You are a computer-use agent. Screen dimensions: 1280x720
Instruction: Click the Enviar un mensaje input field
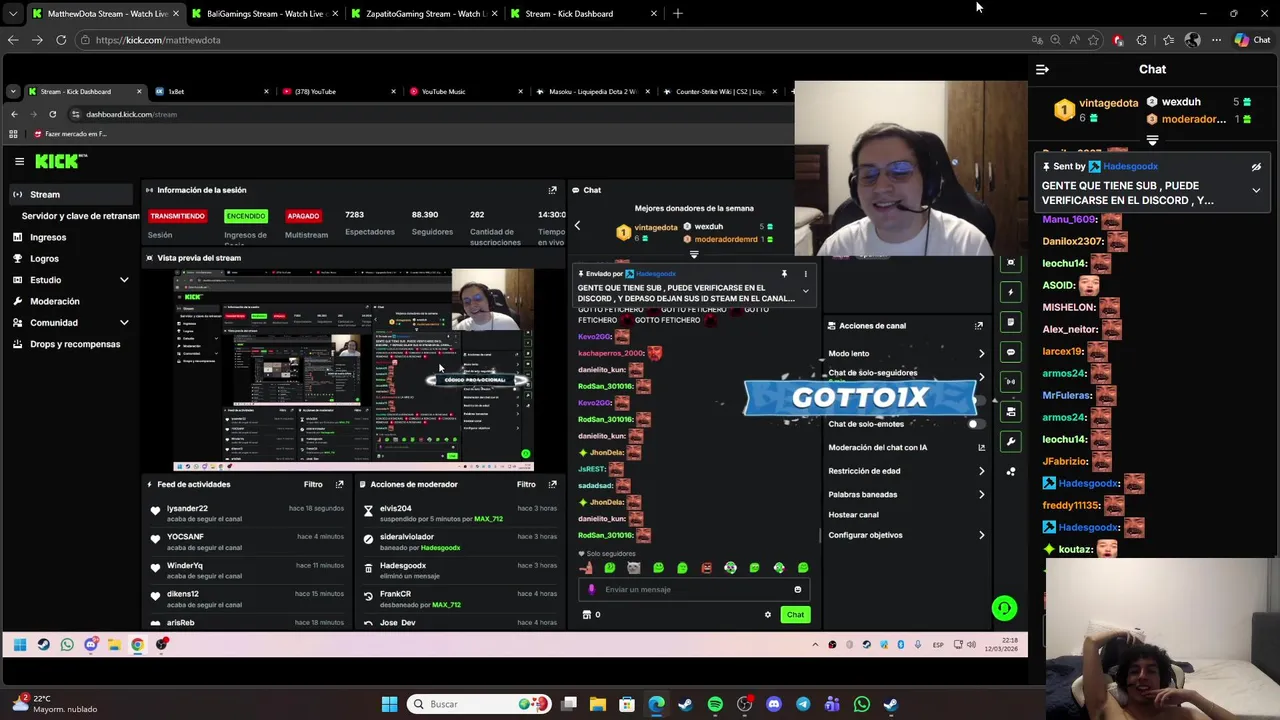693,590
